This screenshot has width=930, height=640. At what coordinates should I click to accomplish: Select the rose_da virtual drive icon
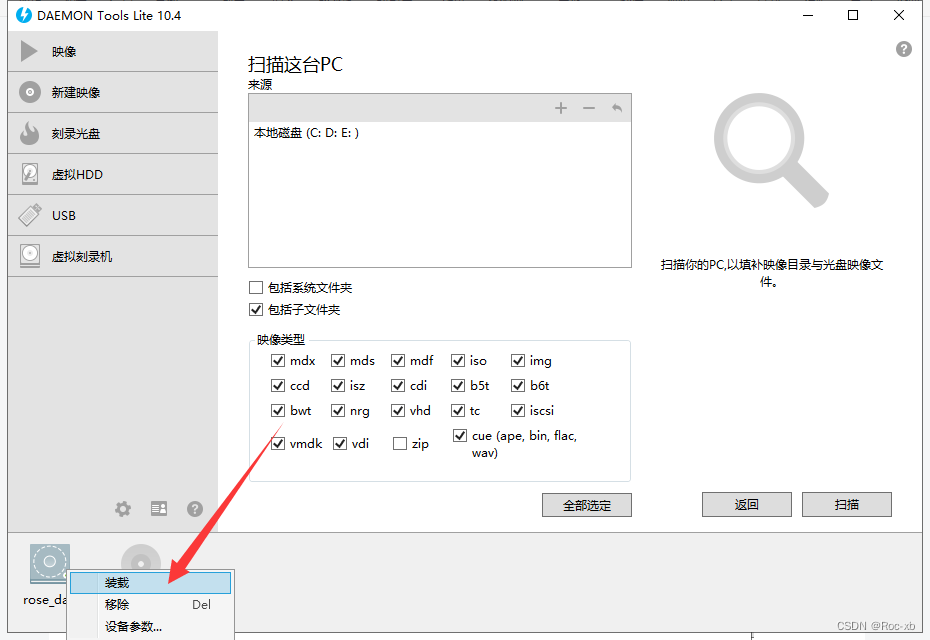coord(50,563)
